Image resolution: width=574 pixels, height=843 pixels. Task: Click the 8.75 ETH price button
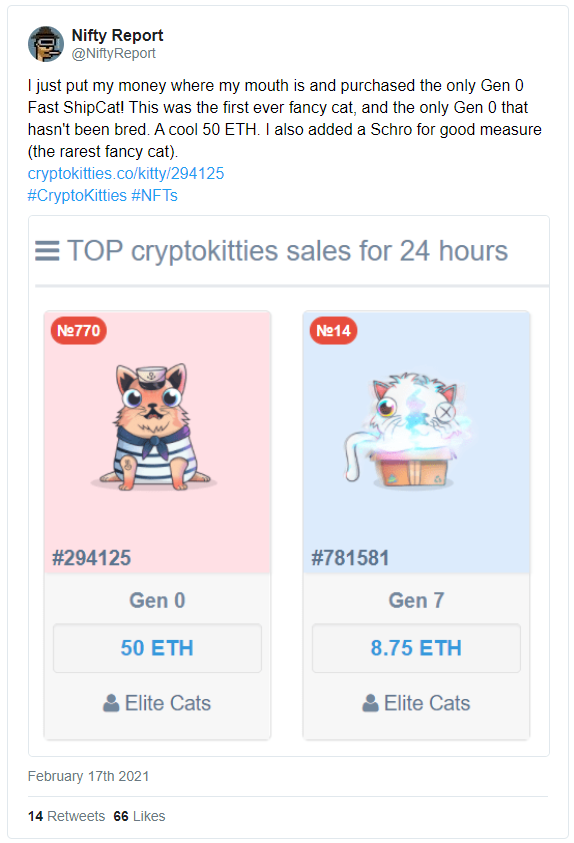pos(417,648)
